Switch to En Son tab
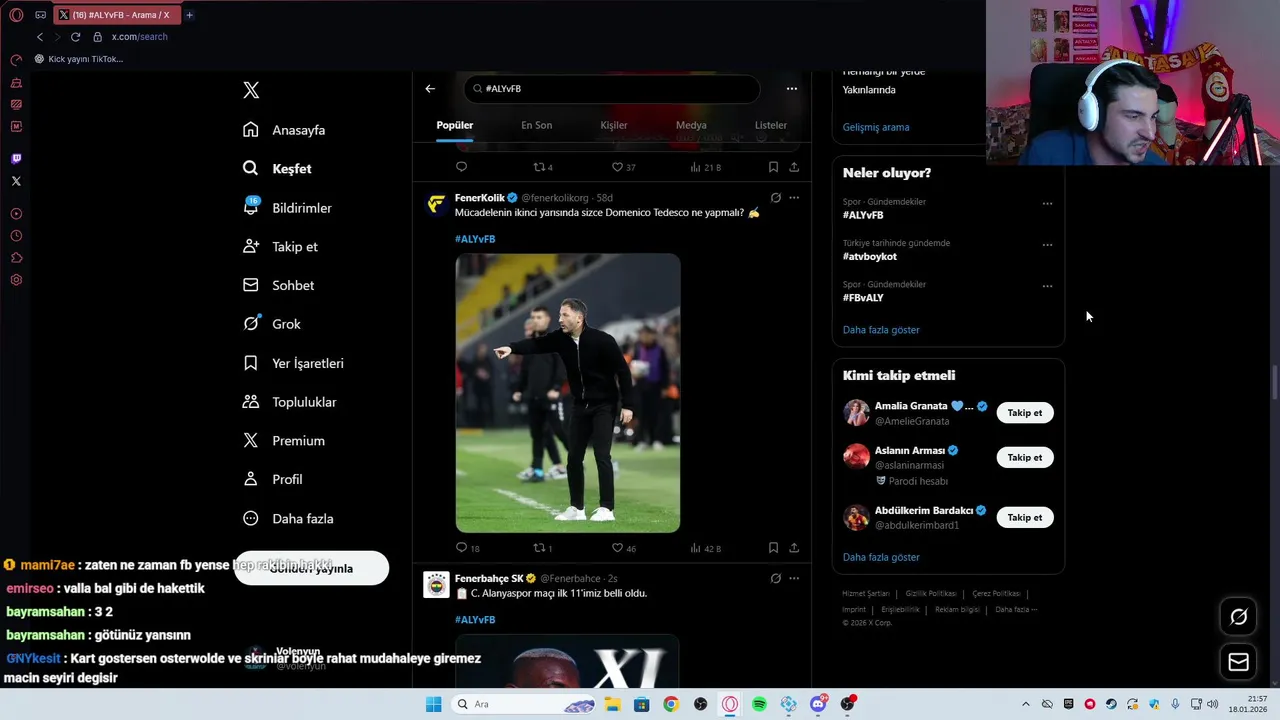This screenshot has width=1280, height=720. coord(536,125)
